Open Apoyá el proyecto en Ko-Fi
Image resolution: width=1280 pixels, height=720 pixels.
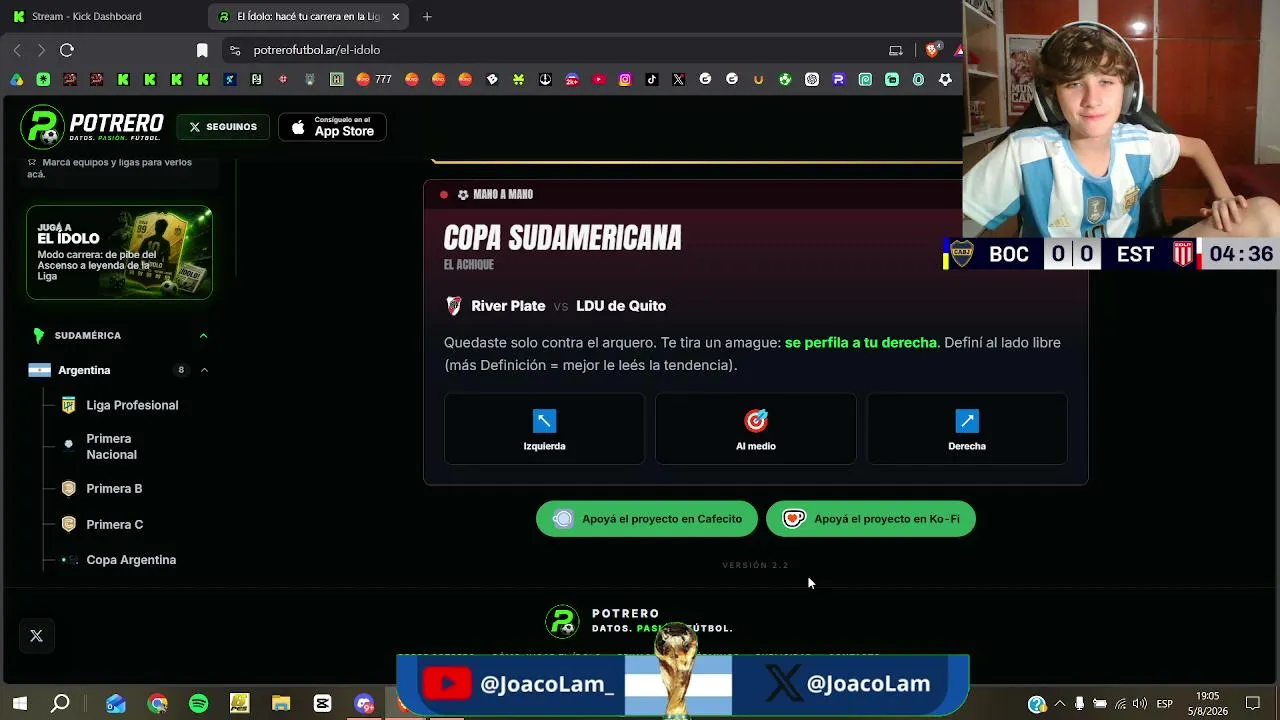coord(871,519)
